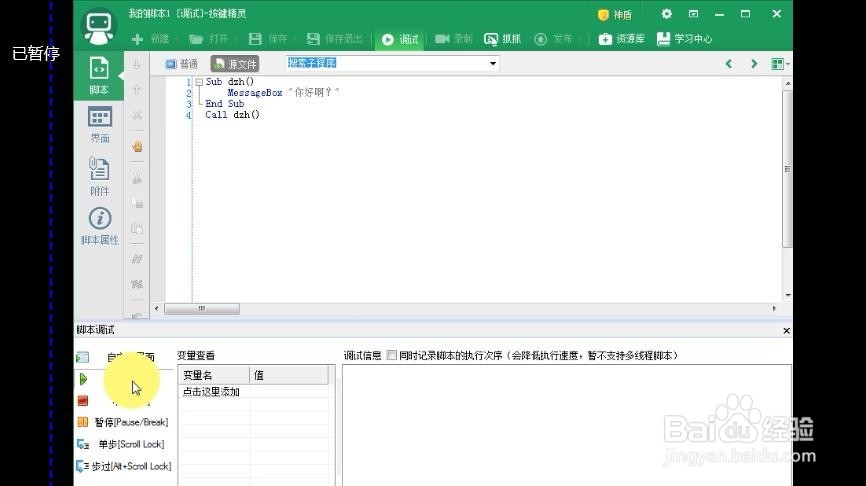The width and height of the screenshot is (866, 486).
Task: Open the 资源库 resource library
Action: [x=622, y=39]
